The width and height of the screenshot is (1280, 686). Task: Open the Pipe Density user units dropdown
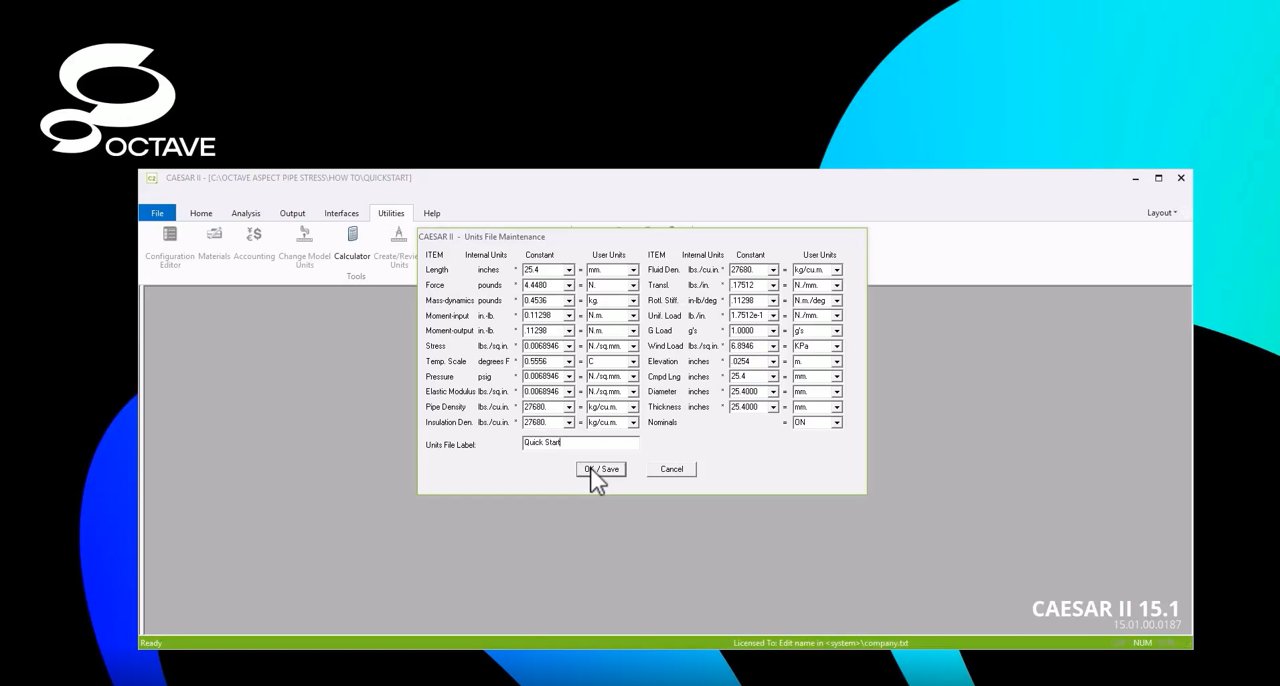tap(633, 407)
